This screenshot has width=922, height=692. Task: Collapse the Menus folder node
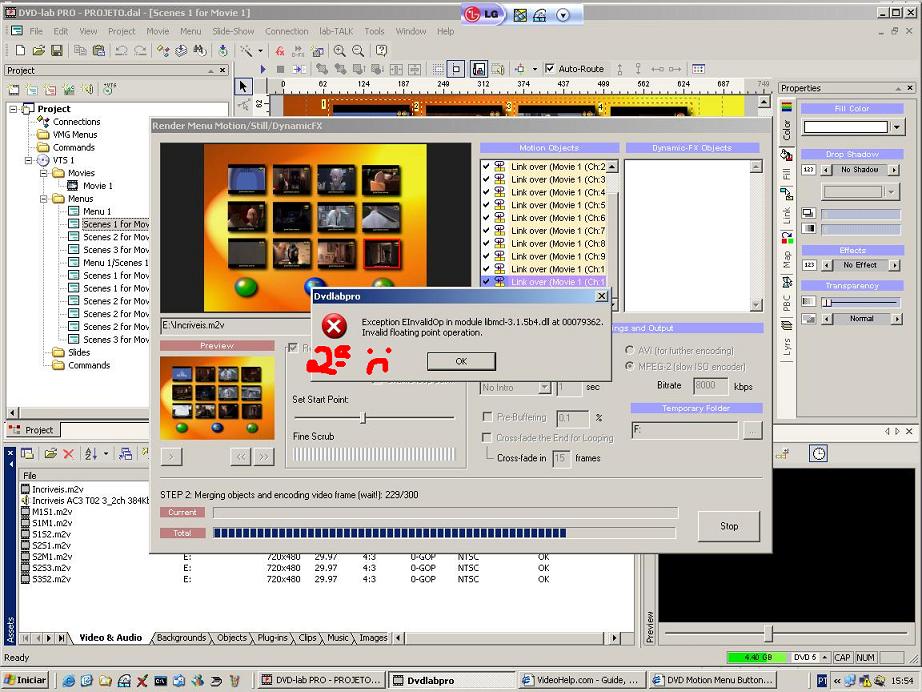[44, 199]
